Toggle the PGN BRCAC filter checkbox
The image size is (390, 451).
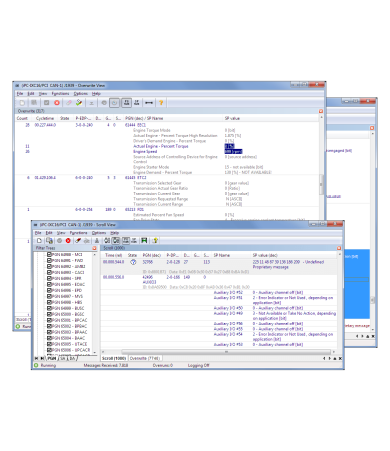tap(49, 320)
